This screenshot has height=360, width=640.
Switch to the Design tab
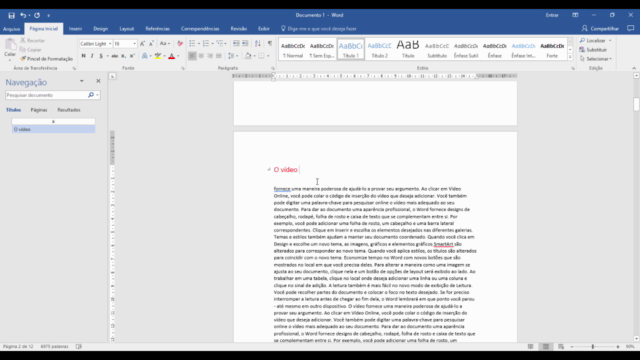click(x=100, y=29)
